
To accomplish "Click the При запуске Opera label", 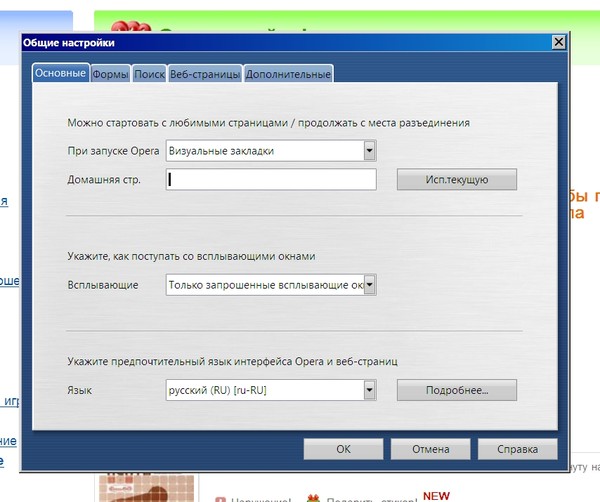I will pyautogui.click(x=113, y=151).
